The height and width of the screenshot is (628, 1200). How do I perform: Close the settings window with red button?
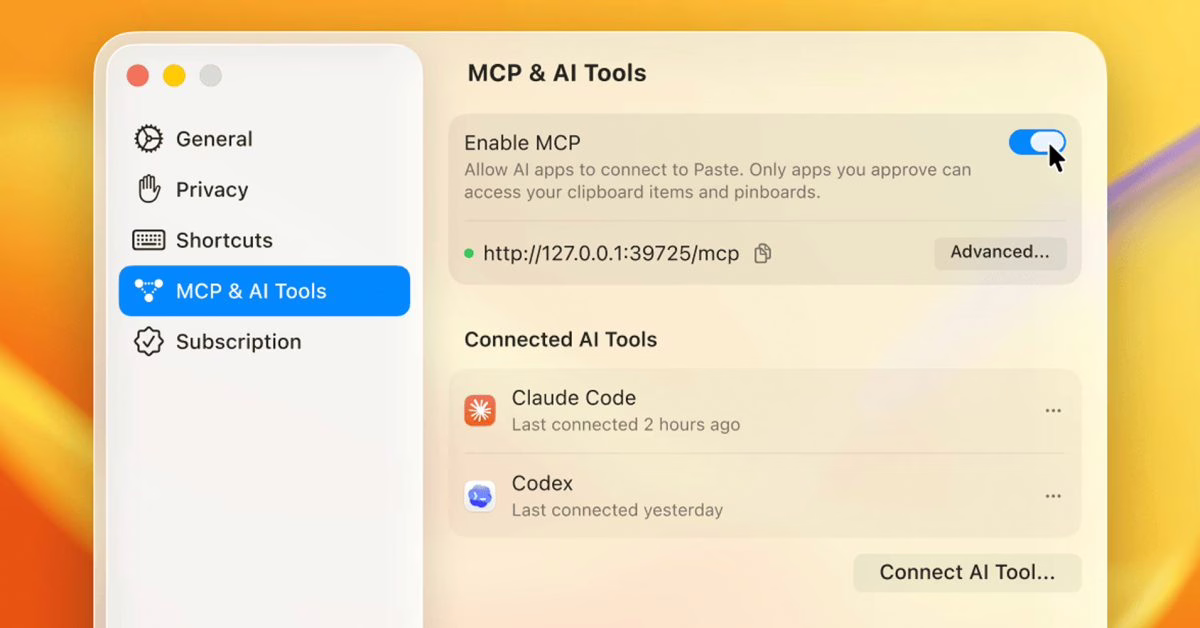pyautogui.click(x=138, y=75)
